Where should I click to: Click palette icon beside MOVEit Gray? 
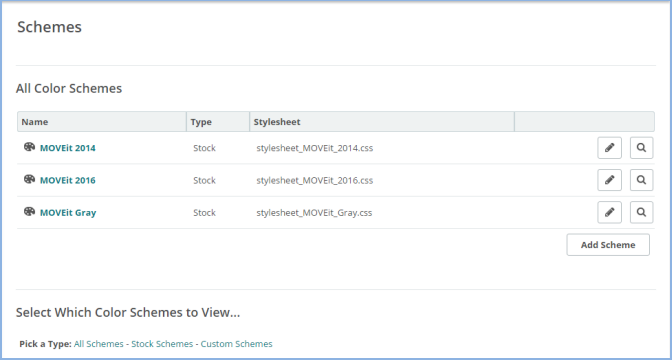(x=29, y=211)
